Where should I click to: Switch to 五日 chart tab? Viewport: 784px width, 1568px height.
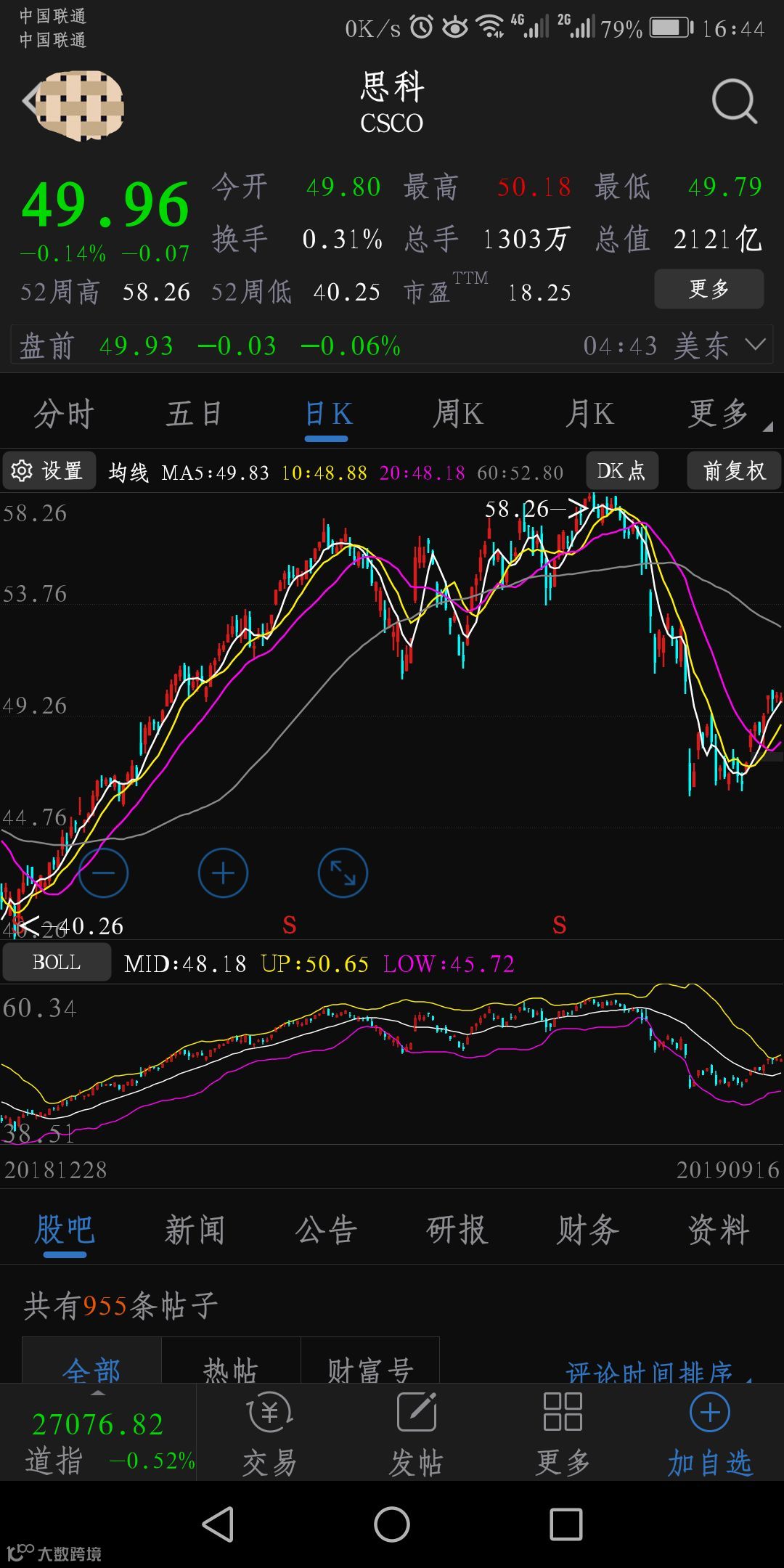point(194,414)
